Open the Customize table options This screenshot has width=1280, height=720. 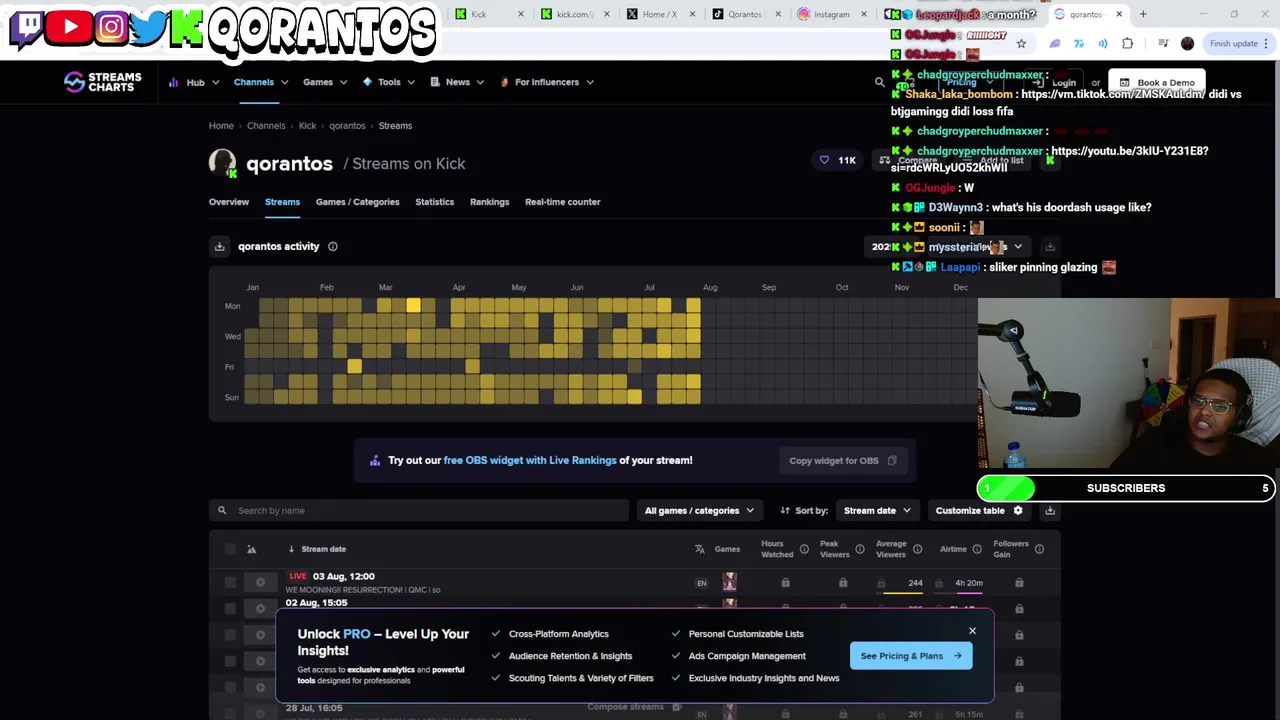[978, 511]
